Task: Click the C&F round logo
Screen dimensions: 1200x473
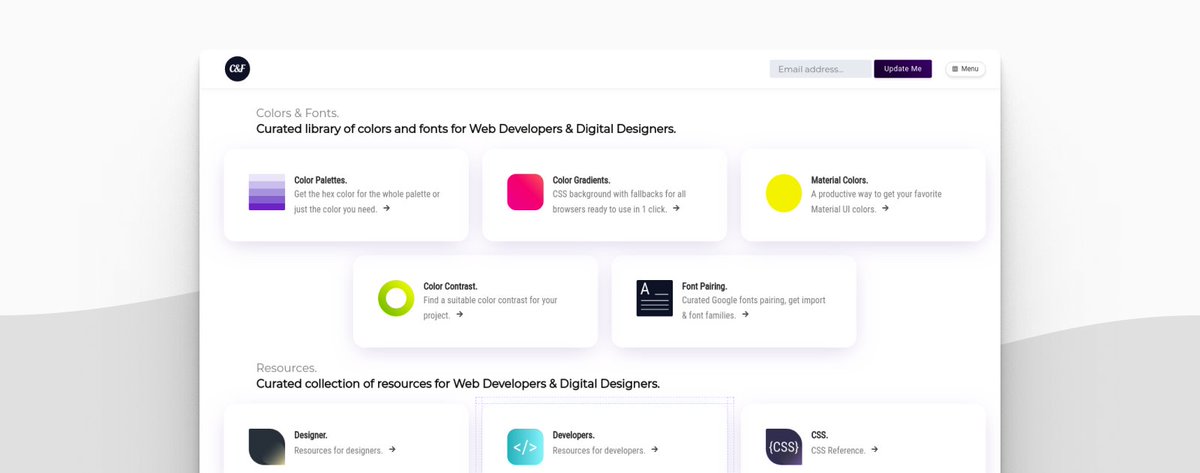Action: coord(237,69)
